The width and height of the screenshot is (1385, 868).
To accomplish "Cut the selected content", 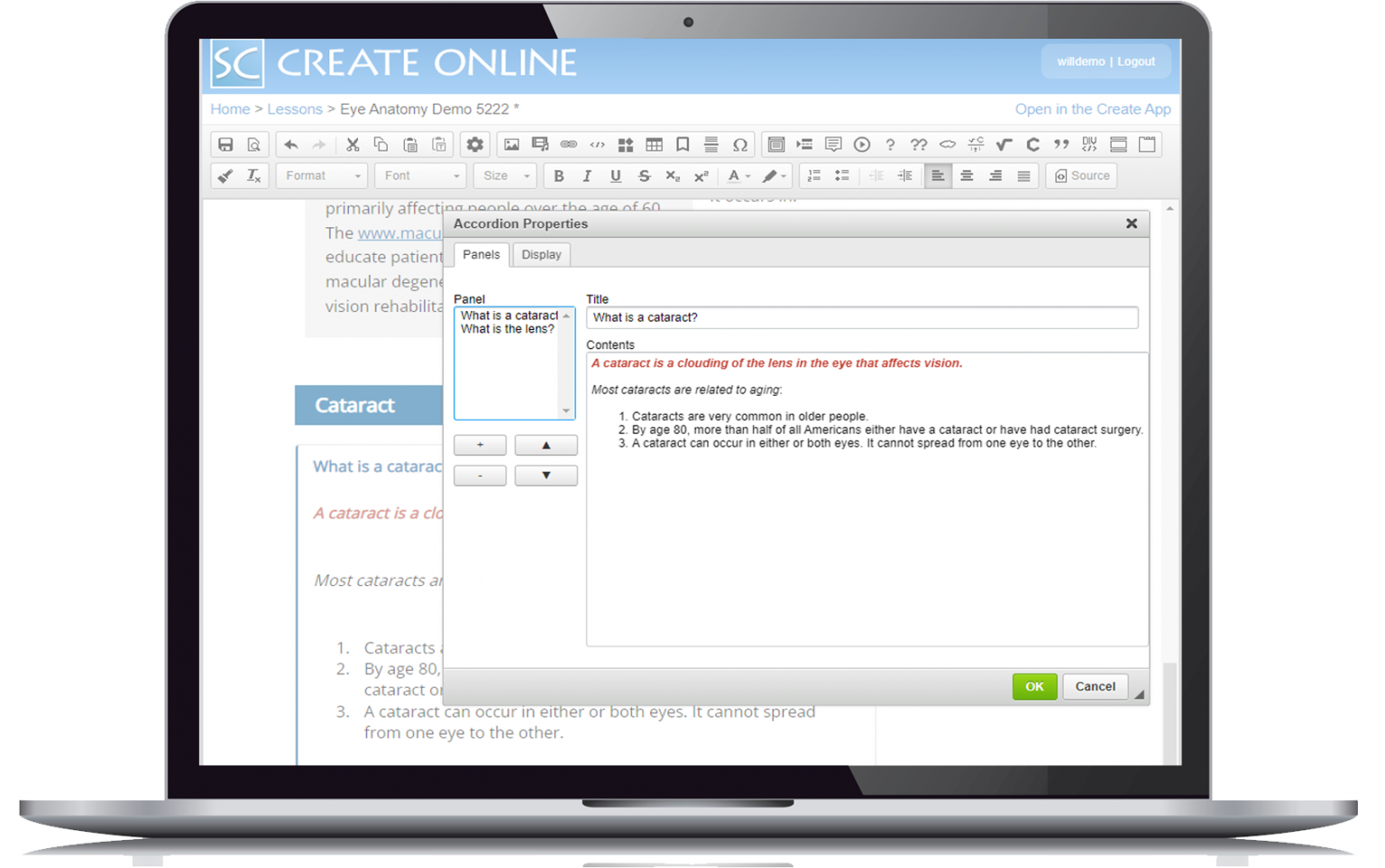I will pos(353,144).
